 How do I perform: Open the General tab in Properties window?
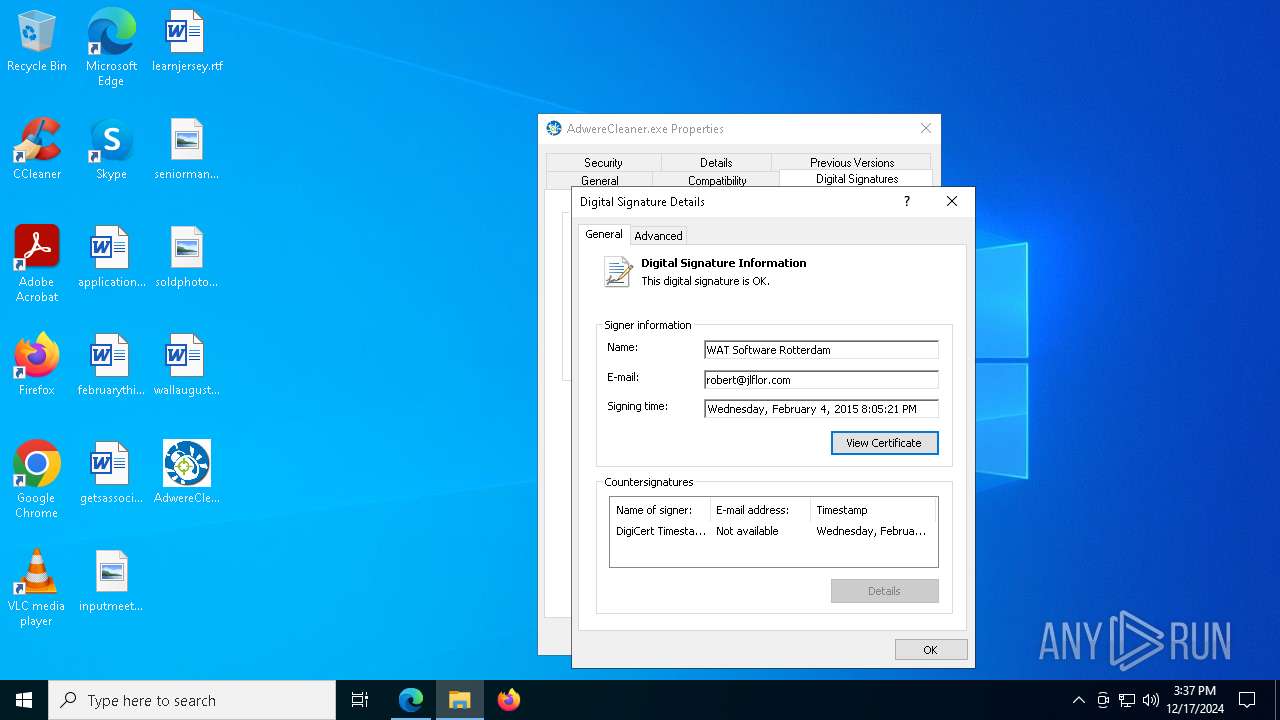click(600, 180)
